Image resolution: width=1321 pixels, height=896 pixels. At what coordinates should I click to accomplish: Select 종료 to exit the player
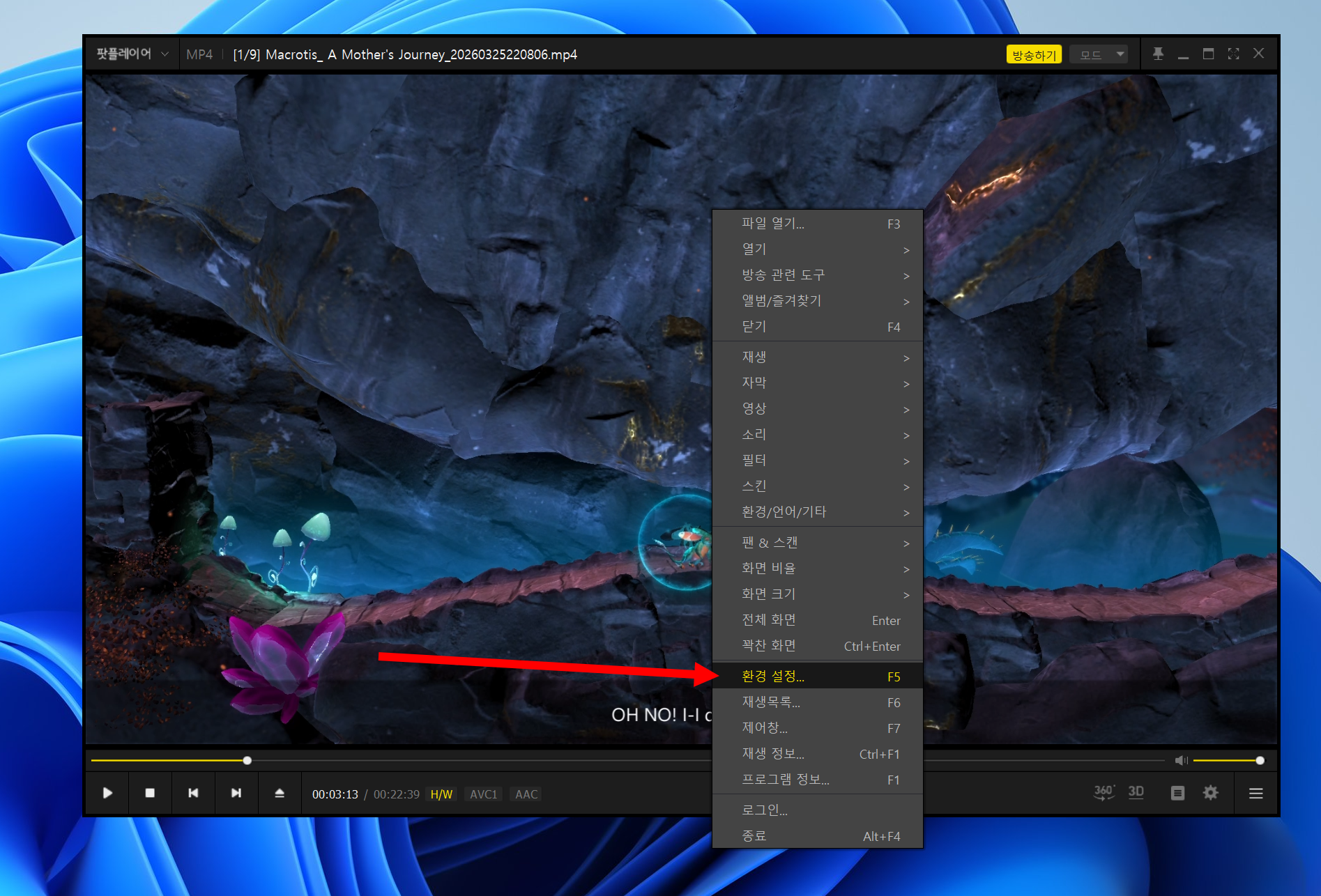[818, 836]
